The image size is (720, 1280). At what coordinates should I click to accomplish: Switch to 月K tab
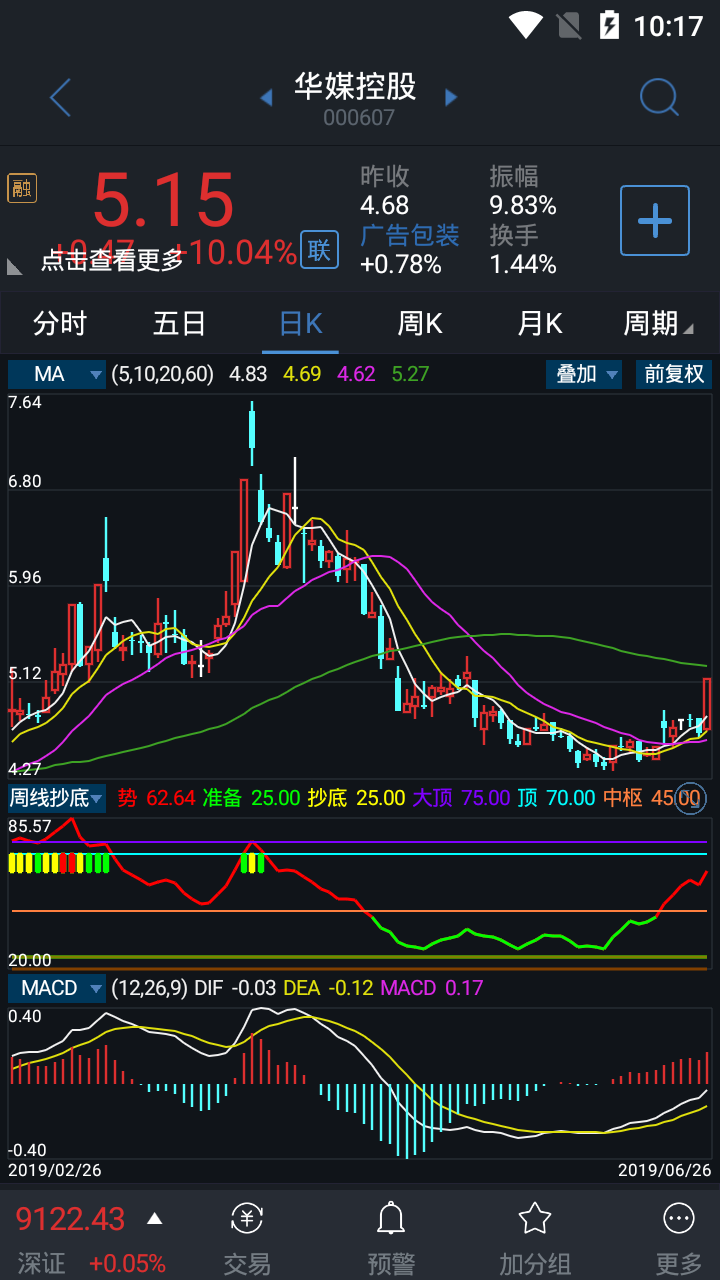540,323
